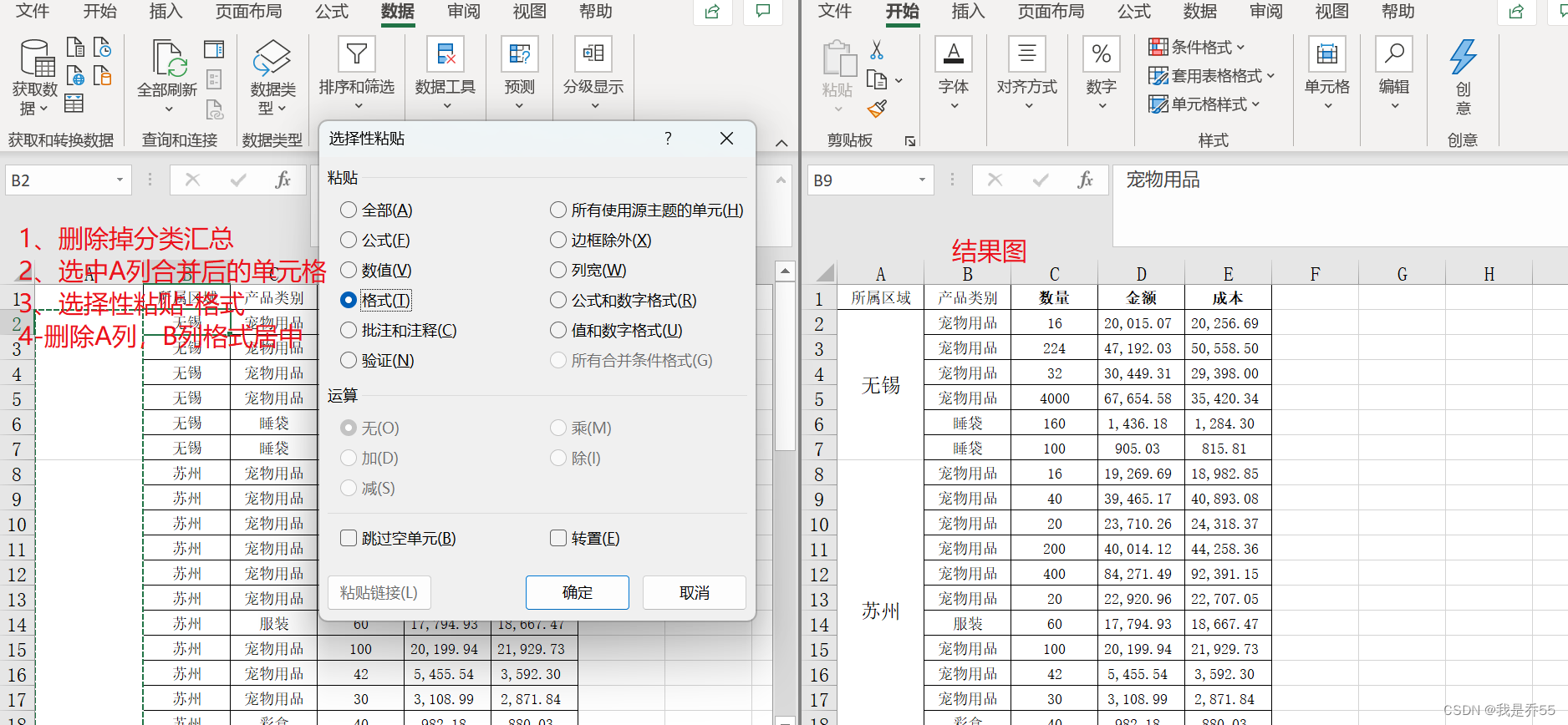Click the Cut scissors icon
This screenshot has width=1568, height=725.
click(877, 50)
